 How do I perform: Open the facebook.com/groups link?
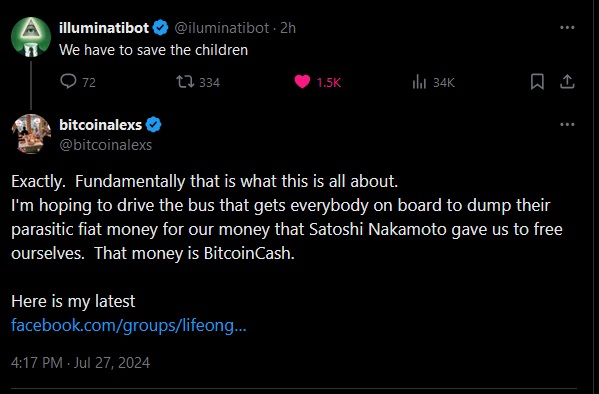pos(129,326)
